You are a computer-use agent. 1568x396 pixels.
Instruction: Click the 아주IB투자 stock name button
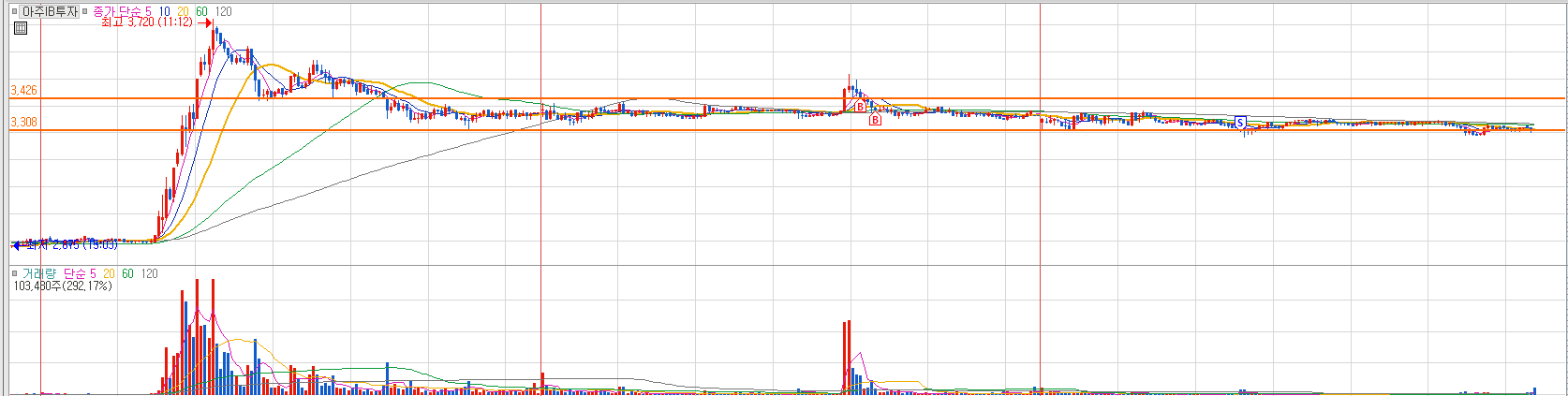click(50, 11)
